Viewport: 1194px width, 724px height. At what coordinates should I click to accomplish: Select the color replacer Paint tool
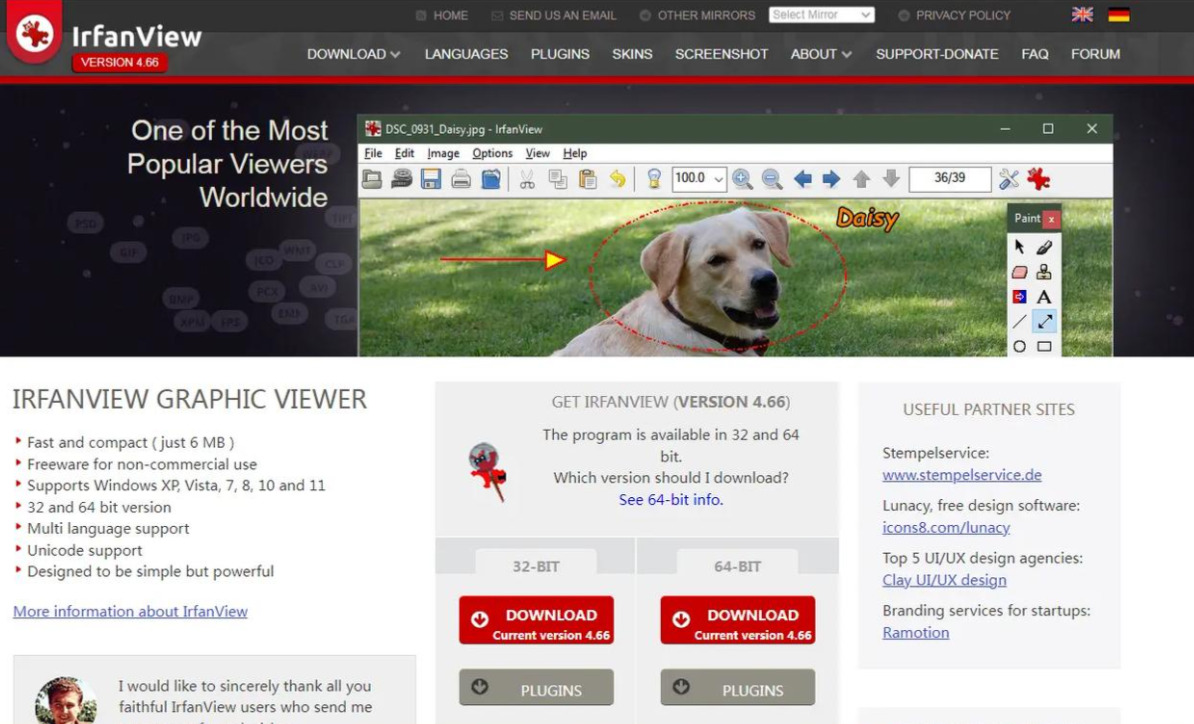coord(1020,296)
